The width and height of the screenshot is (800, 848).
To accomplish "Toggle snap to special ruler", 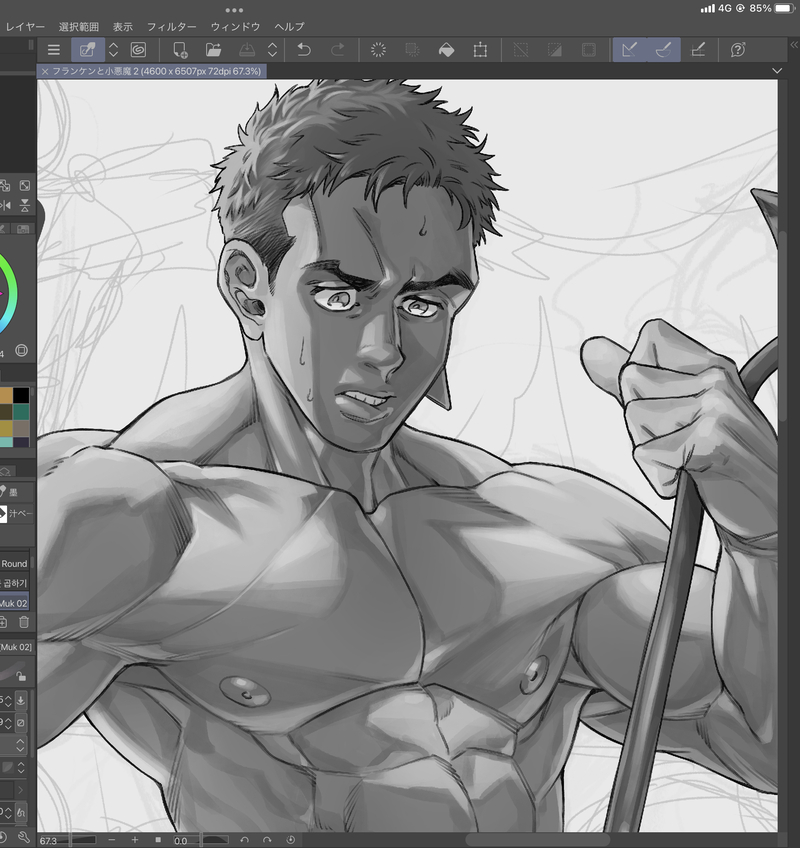I will pos(664,50).
